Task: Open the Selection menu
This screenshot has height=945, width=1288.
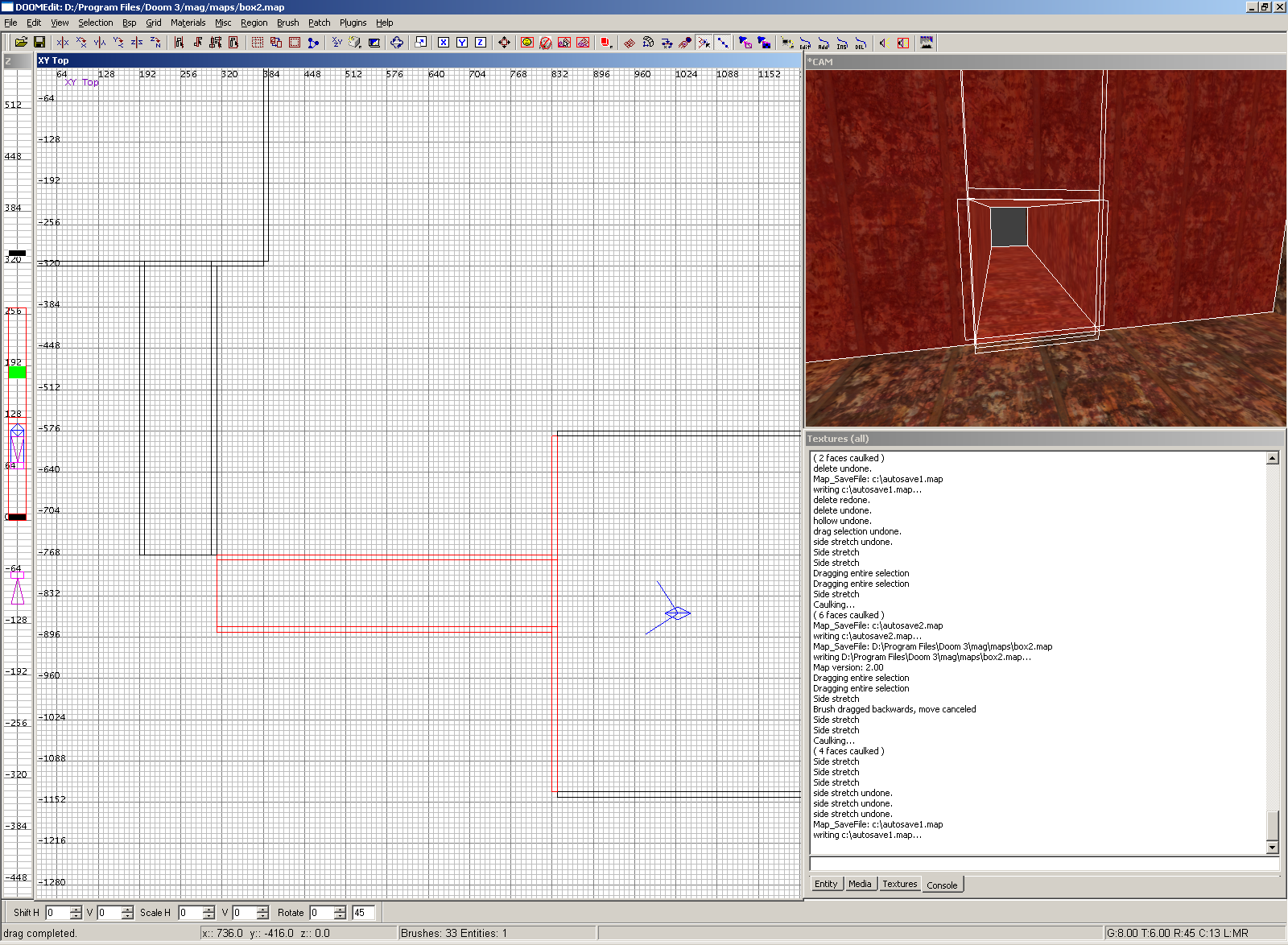Action: (x=95, y=23)
